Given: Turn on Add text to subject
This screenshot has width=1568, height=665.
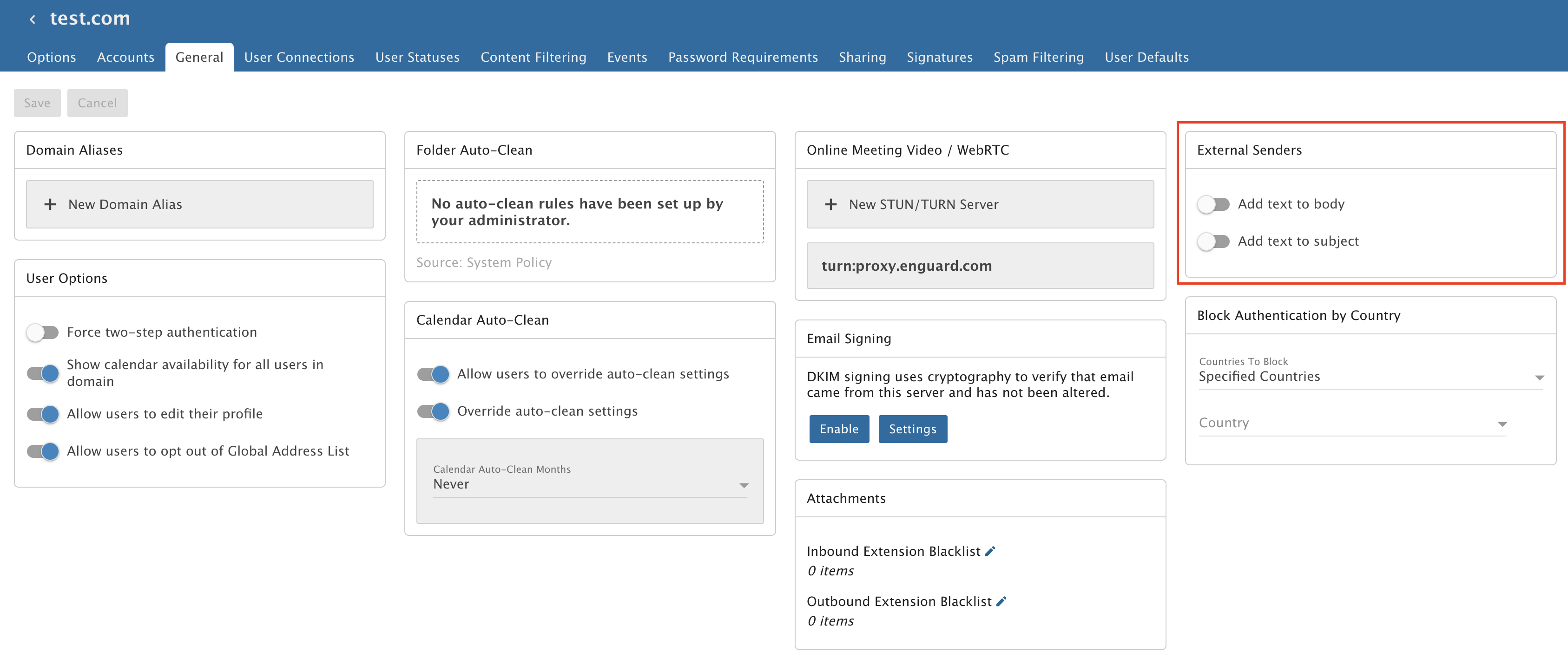Looking at the screenshot, I should coord(1213,241).
